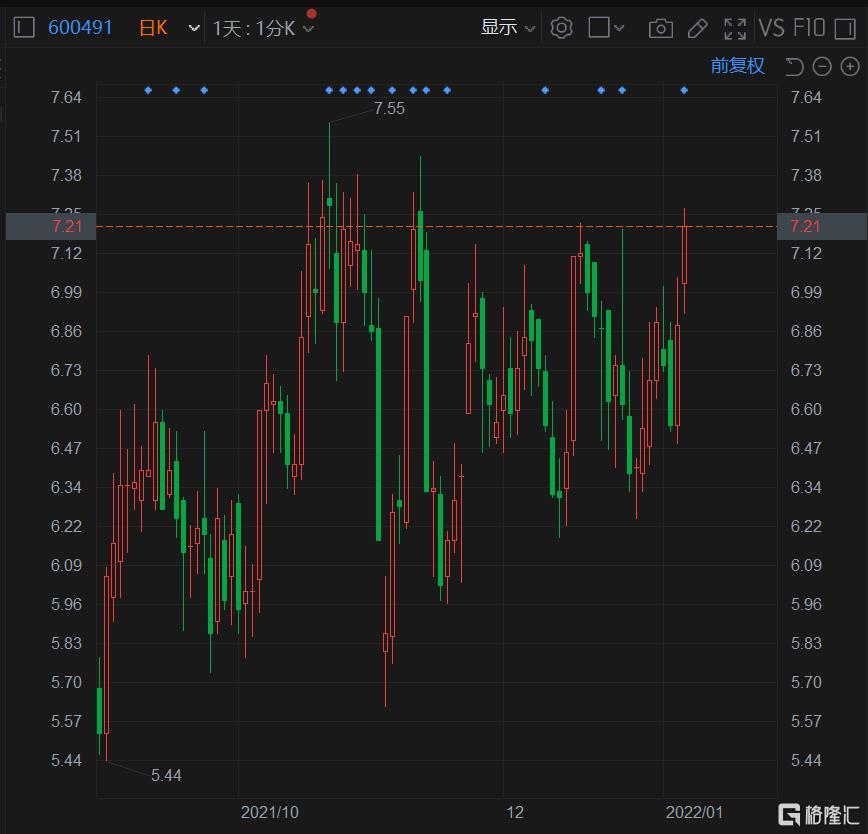
Task: Open chart settings gear icon
Action: [x=561, y=28]
